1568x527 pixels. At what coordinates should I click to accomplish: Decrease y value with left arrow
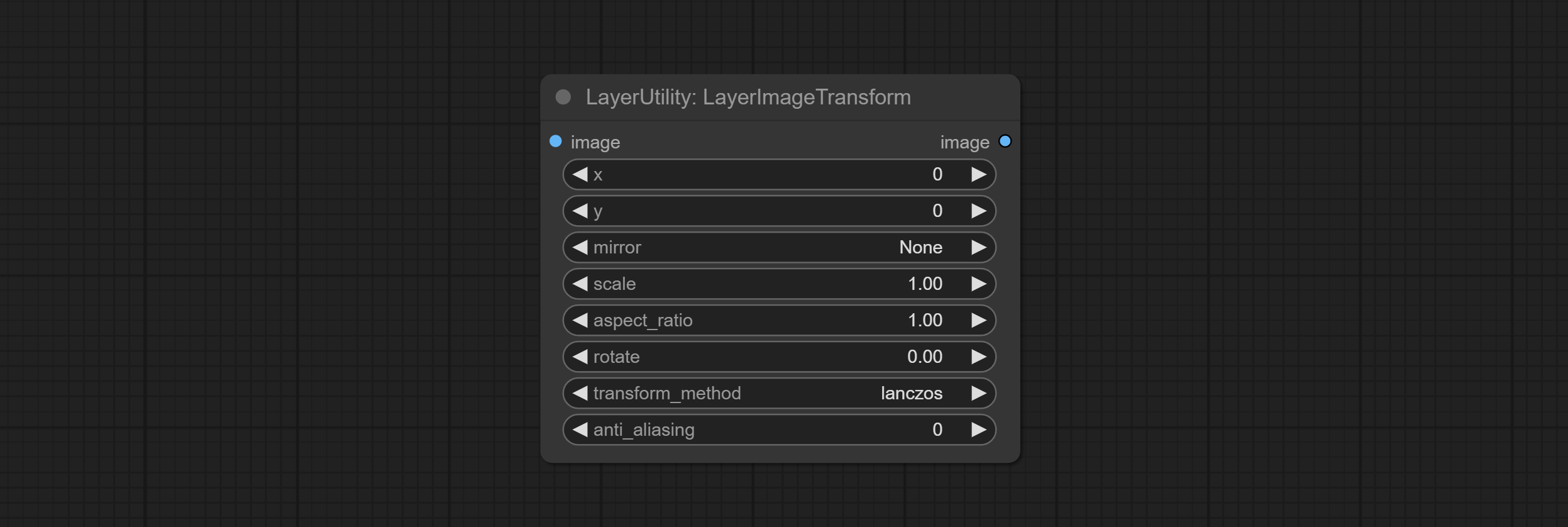(x=580, y=211)
